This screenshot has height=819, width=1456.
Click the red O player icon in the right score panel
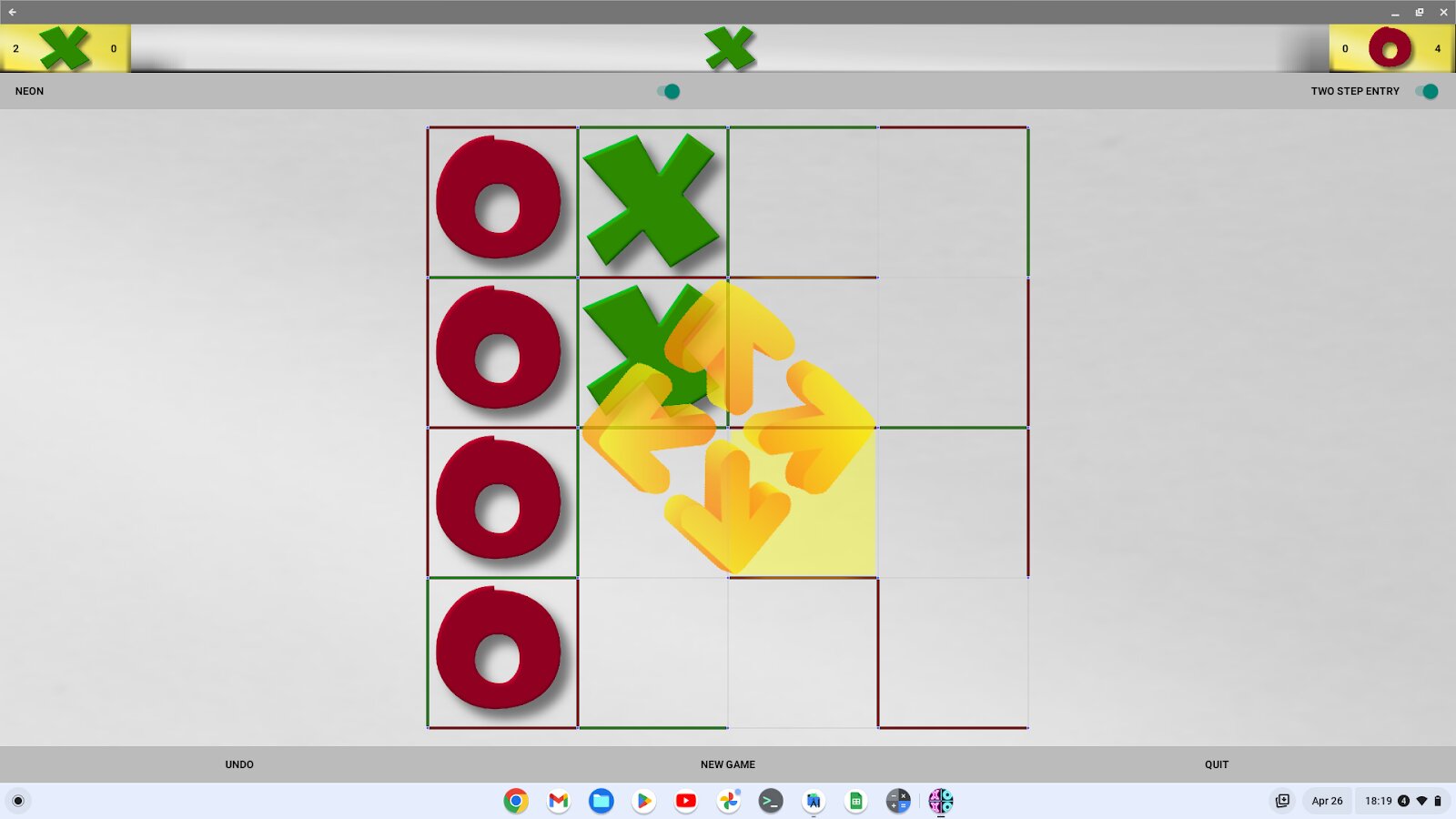coord(1390,48)
